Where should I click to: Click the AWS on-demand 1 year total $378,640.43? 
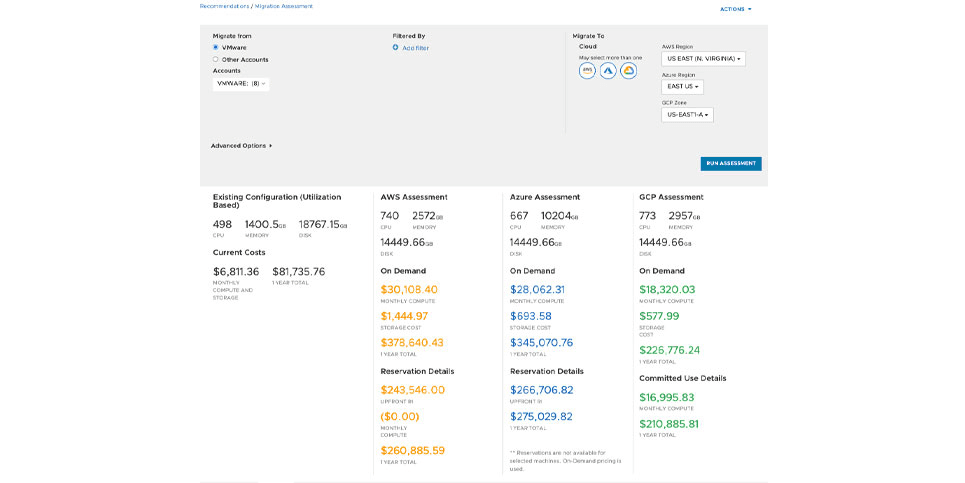pos(412,343)
